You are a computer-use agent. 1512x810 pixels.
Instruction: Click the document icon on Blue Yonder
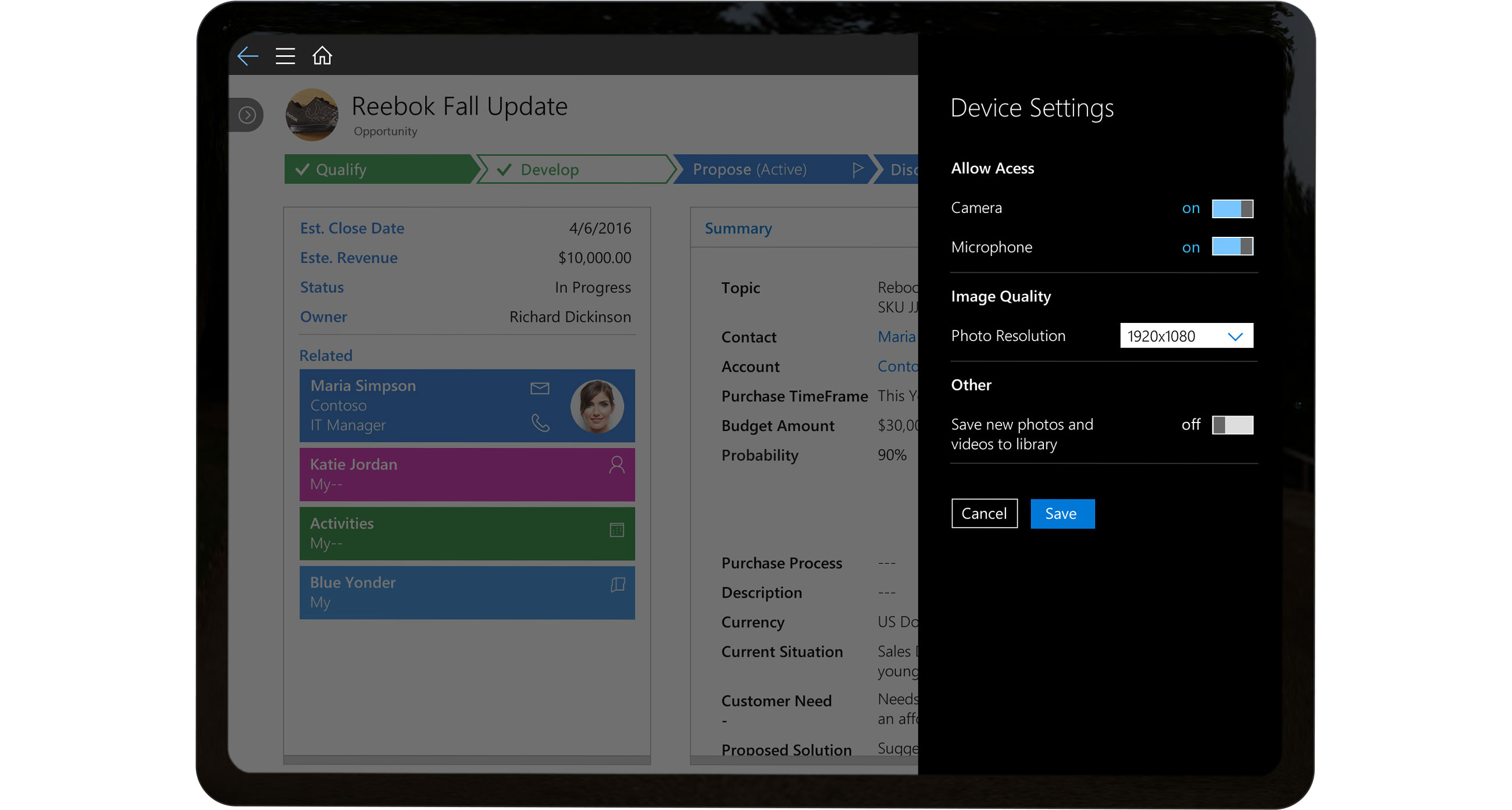pos(618,584)
